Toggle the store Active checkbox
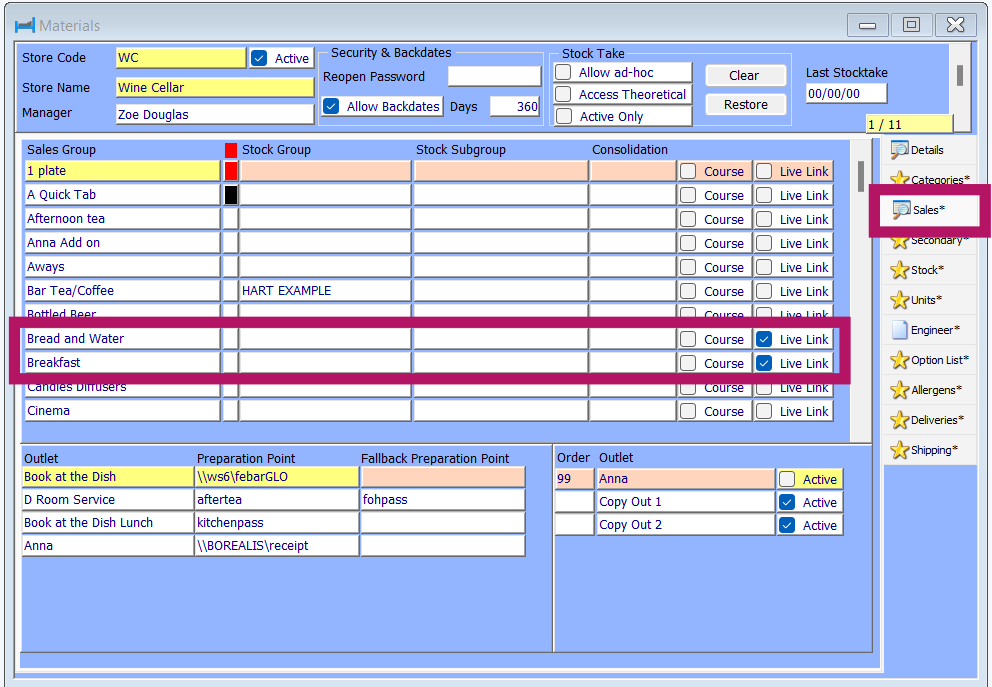 (x=259, y=58)
